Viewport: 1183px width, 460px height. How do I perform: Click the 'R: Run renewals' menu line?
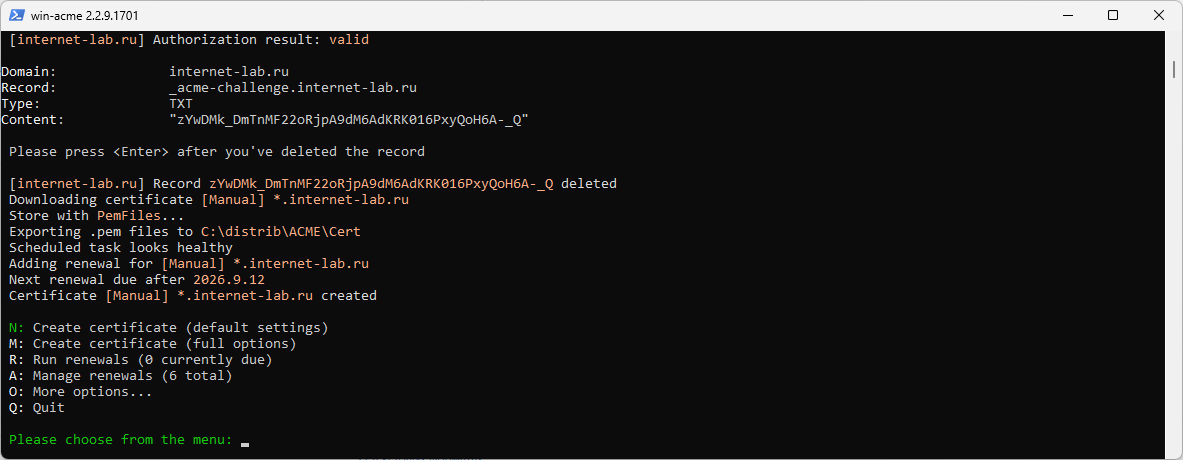tap(140, 360)
